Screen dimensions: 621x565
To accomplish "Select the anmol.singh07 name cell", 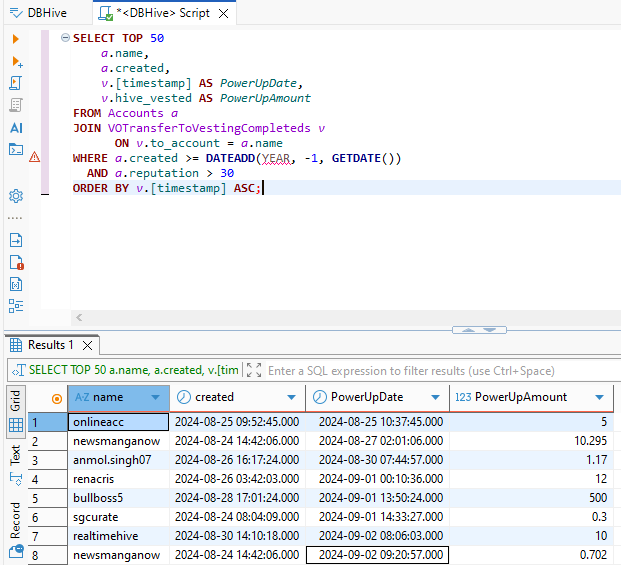I will point(118,460).
